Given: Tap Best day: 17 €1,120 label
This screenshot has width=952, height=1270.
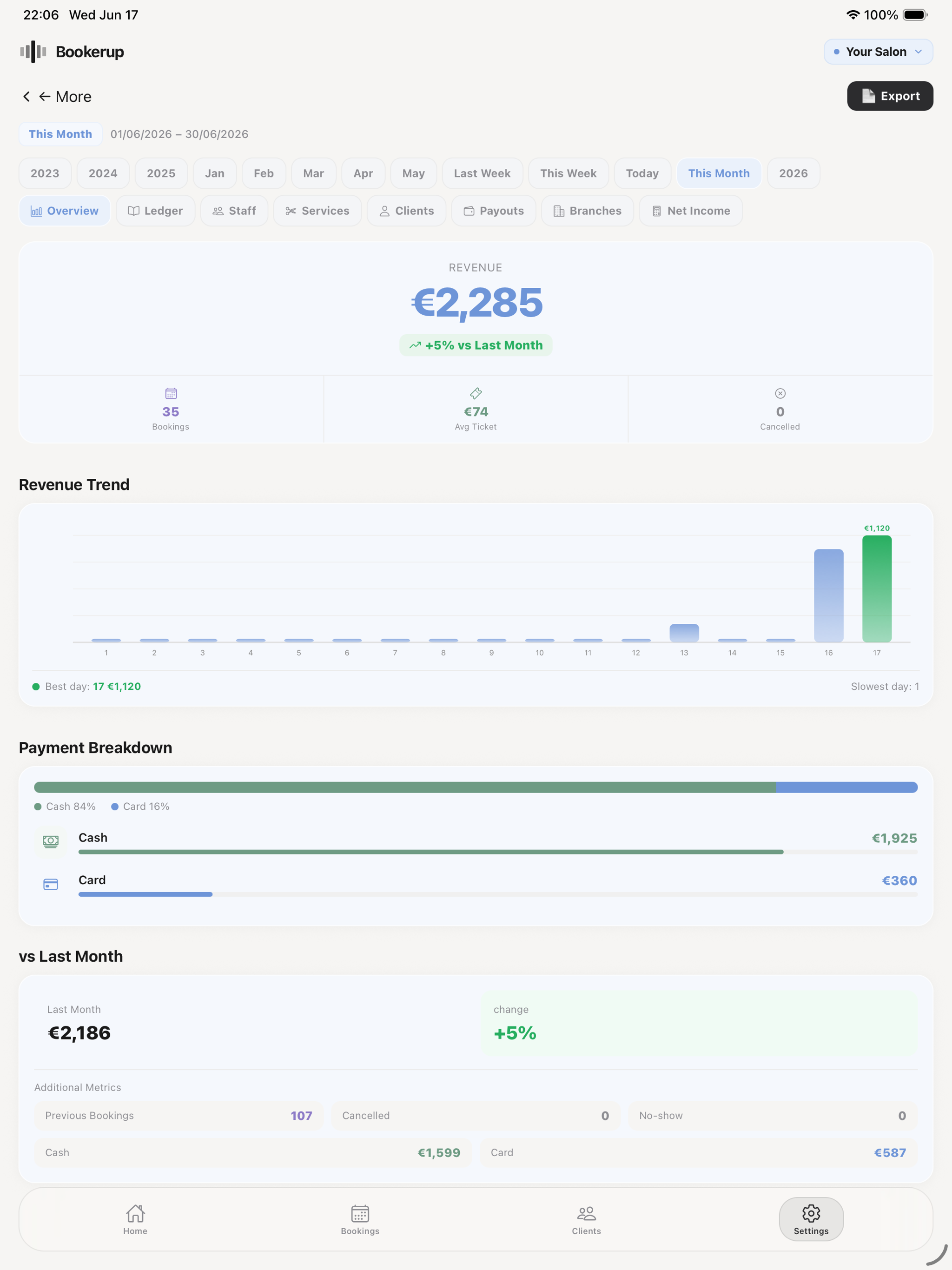Looking at the screenshot, I should tap(87, 686).
